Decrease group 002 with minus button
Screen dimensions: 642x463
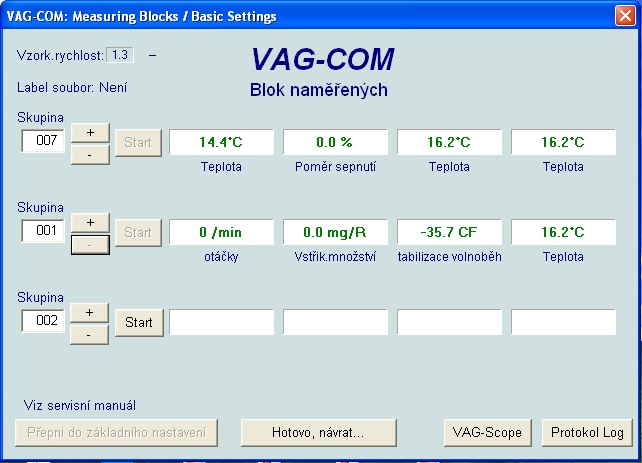(90, 335)
